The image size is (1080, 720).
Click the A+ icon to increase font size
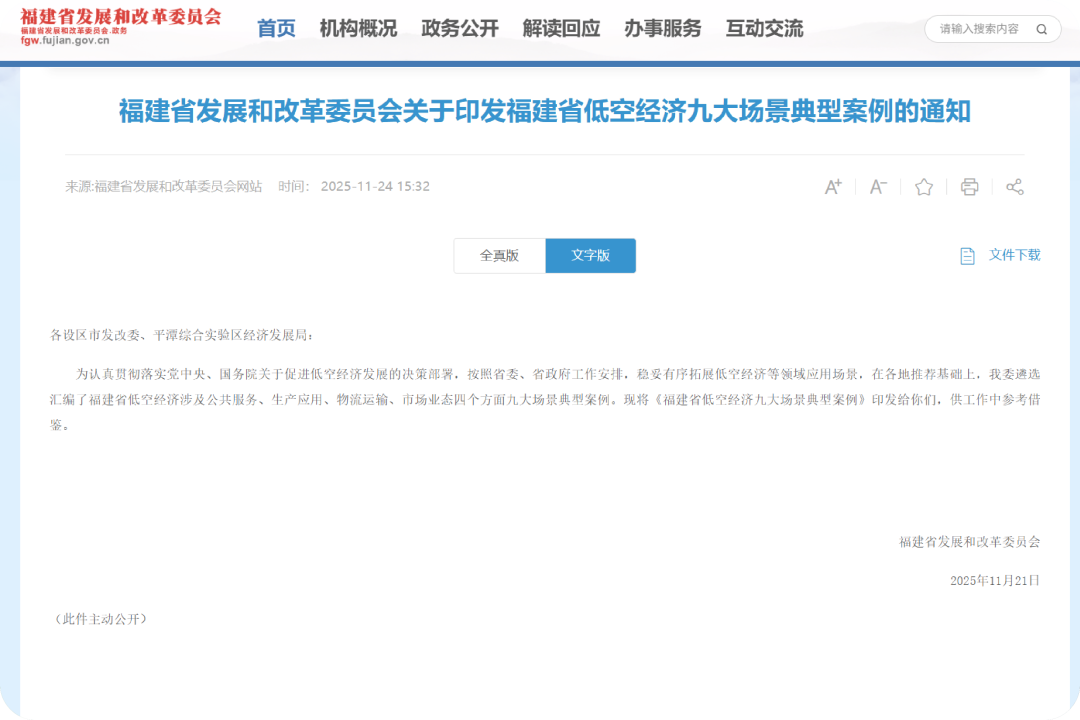point(832,186)
